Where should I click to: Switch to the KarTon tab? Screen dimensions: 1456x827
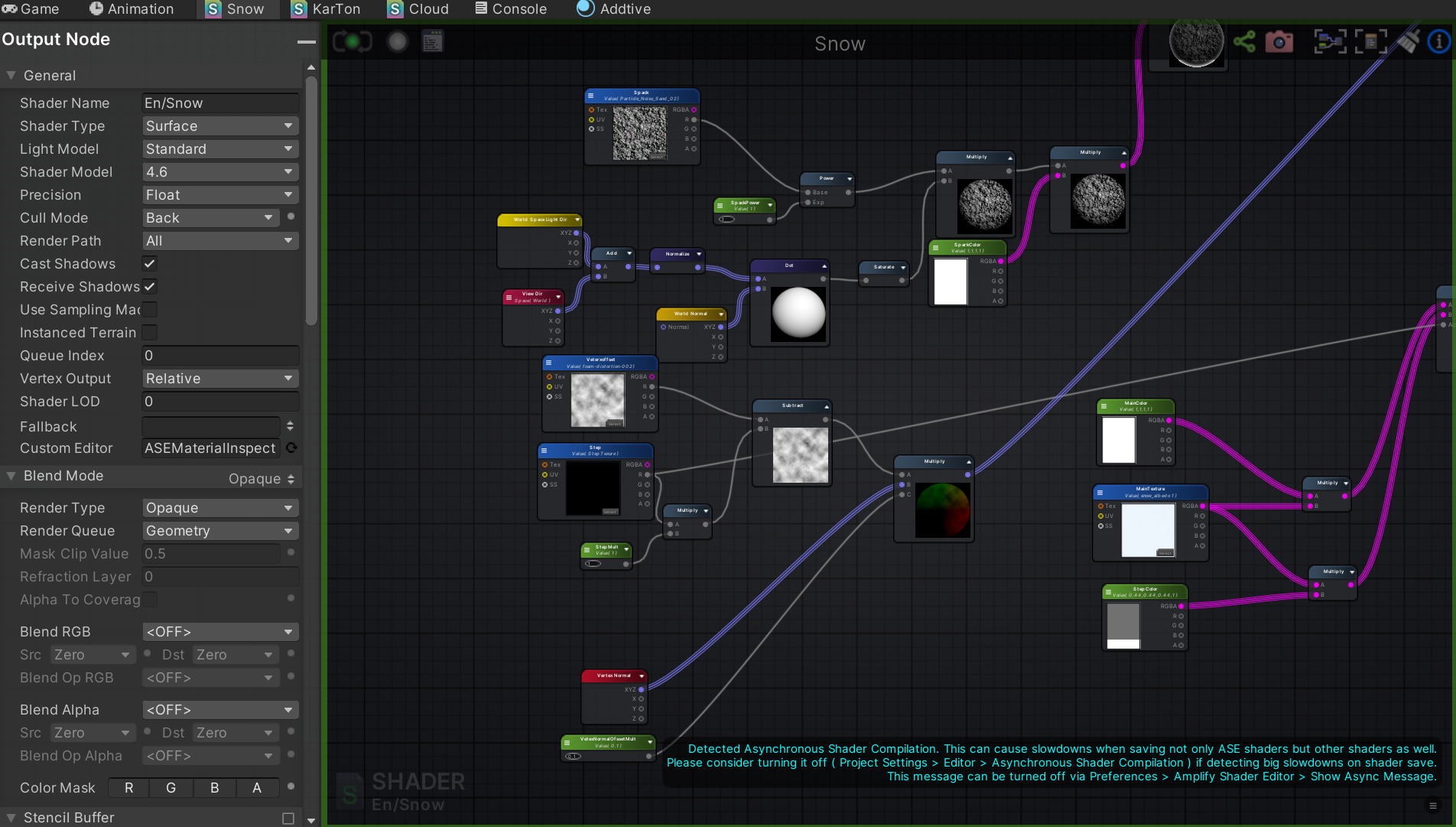326,9
